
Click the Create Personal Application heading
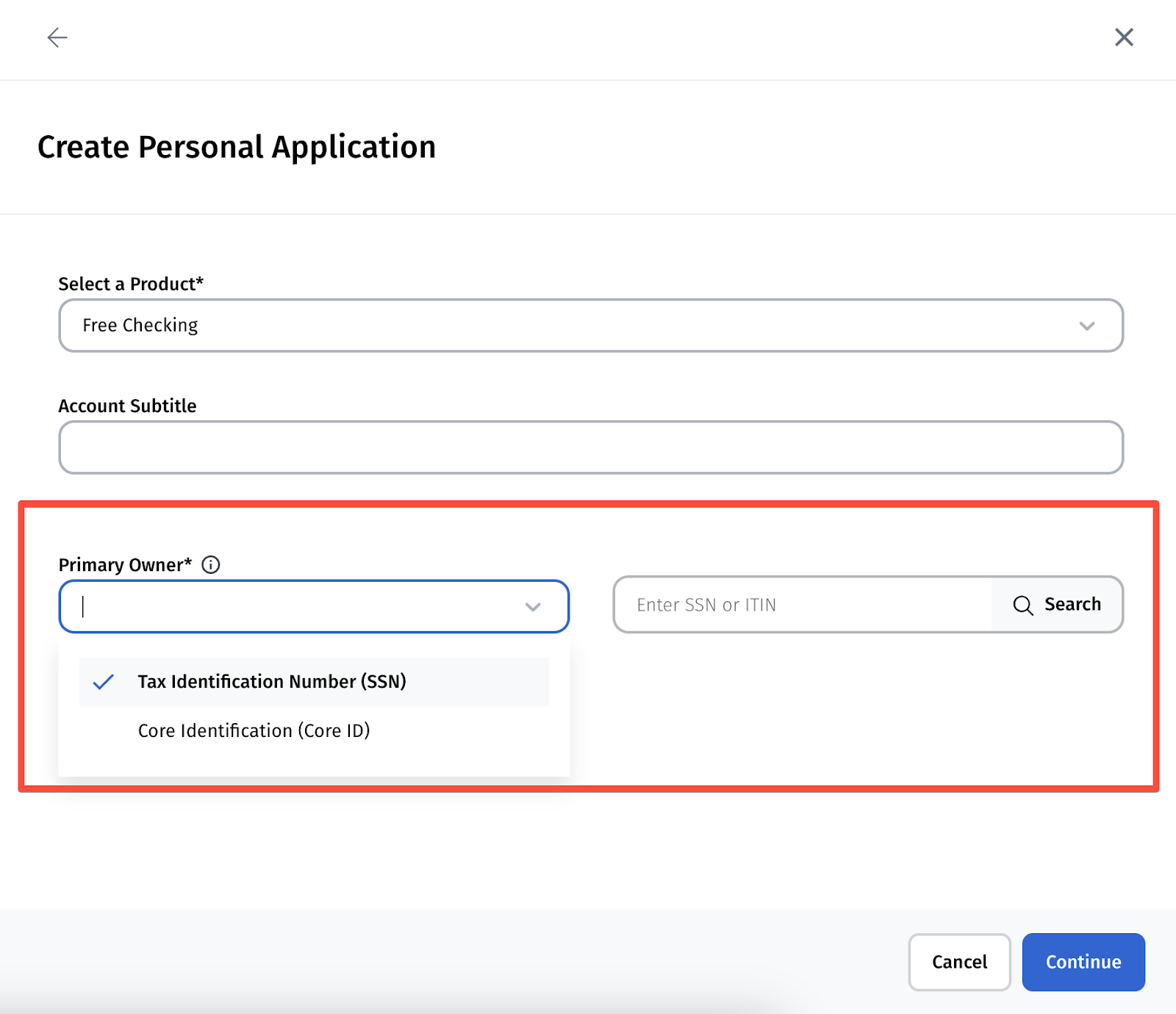point(237,147)
